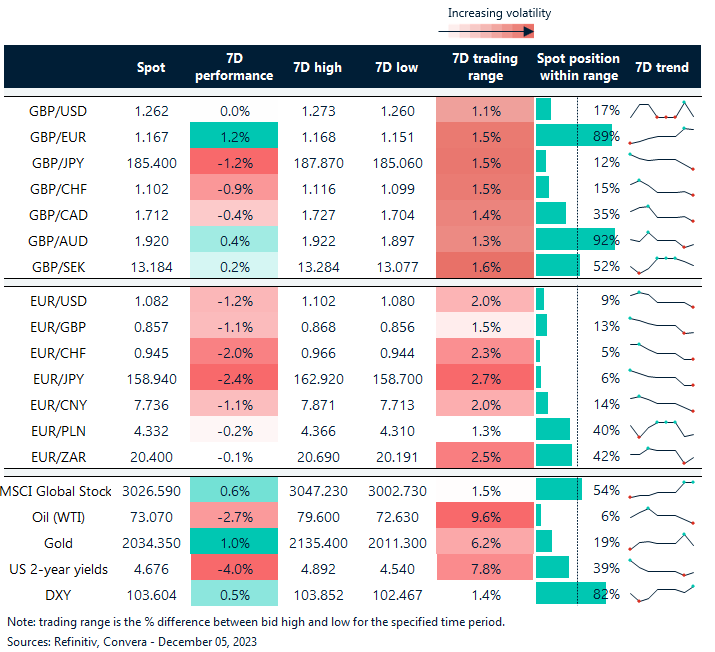Select the 7D performance column header
This screenshot has height=652, width=715.
coord(232,67)
